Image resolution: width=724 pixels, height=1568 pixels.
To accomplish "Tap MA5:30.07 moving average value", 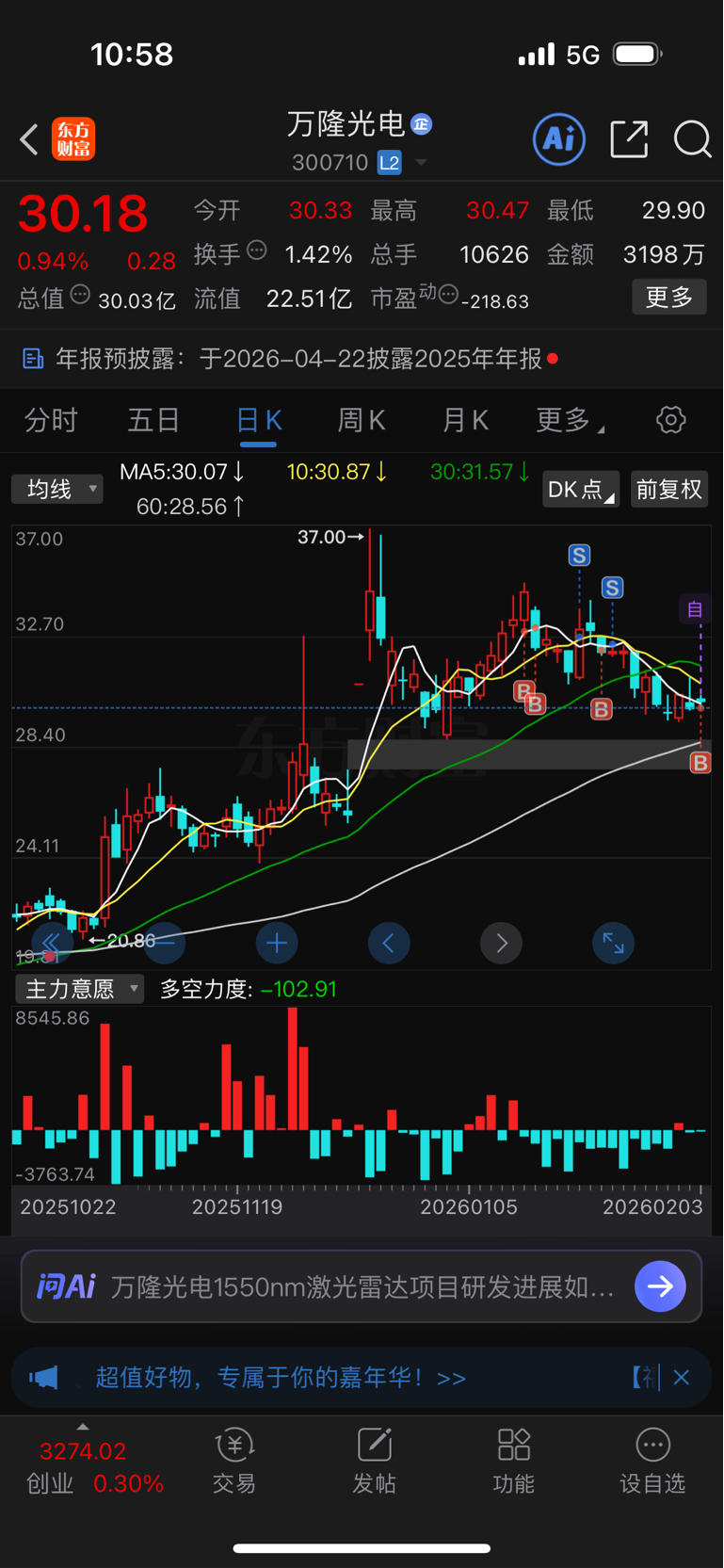I will click(x=183, y=471).
